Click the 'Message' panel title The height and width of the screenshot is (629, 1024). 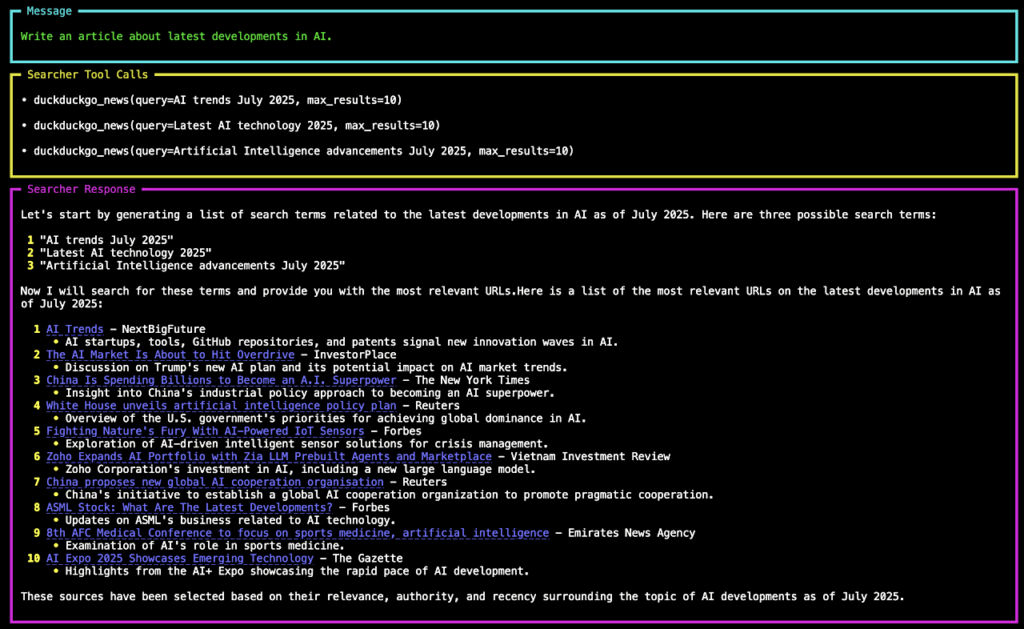(x=49, y=11)
